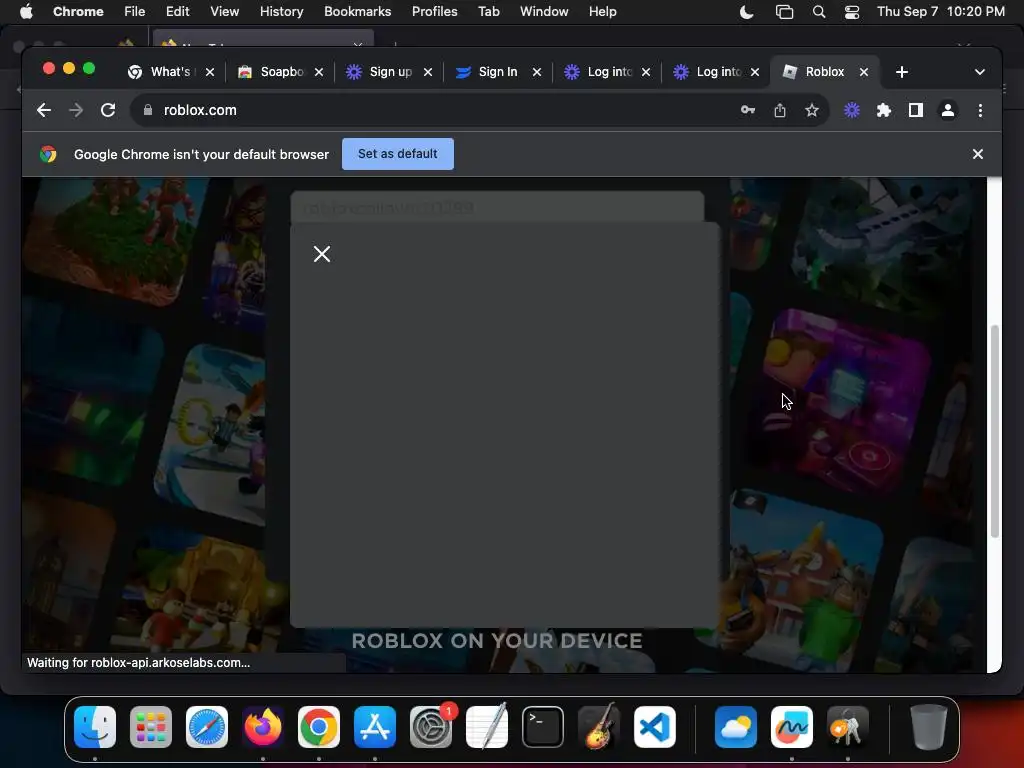Open the View menu
1024x768 pixels.
(224, 12)
